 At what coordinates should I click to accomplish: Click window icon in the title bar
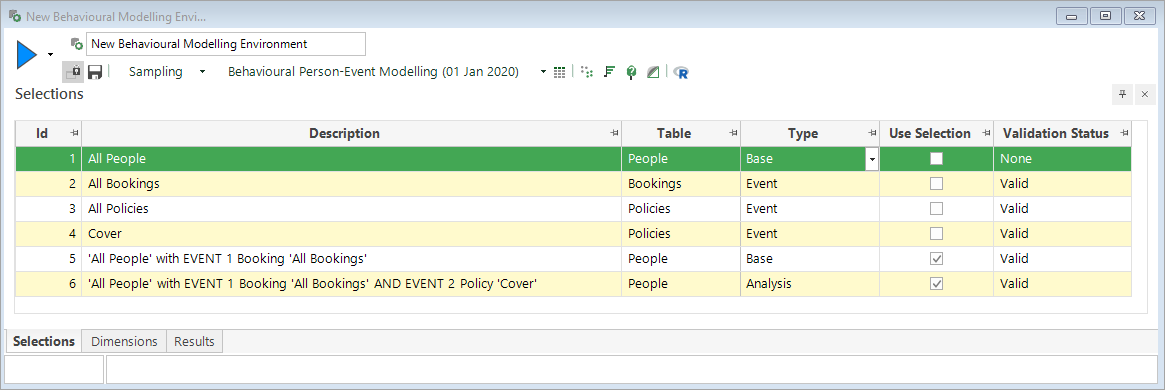(14, 16)
